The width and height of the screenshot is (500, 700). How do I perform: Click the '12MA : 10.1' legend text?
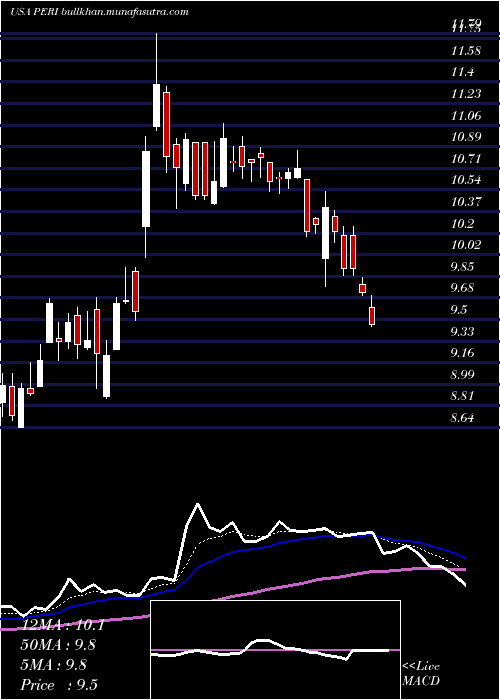click(x=62, y=625)
